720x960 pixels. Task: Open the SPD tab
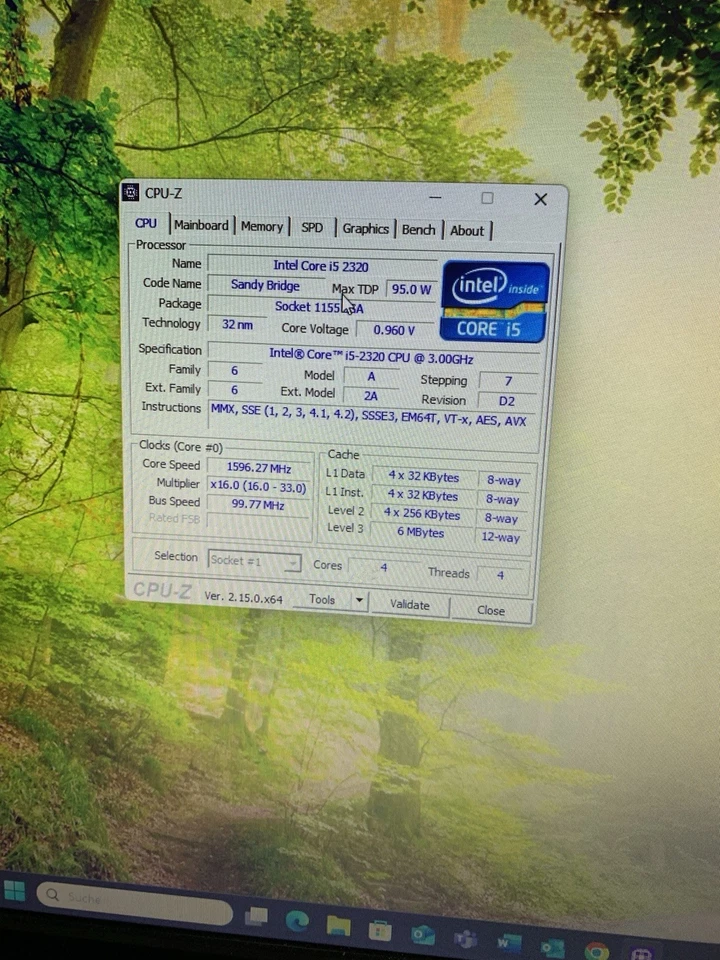(312, 228)
